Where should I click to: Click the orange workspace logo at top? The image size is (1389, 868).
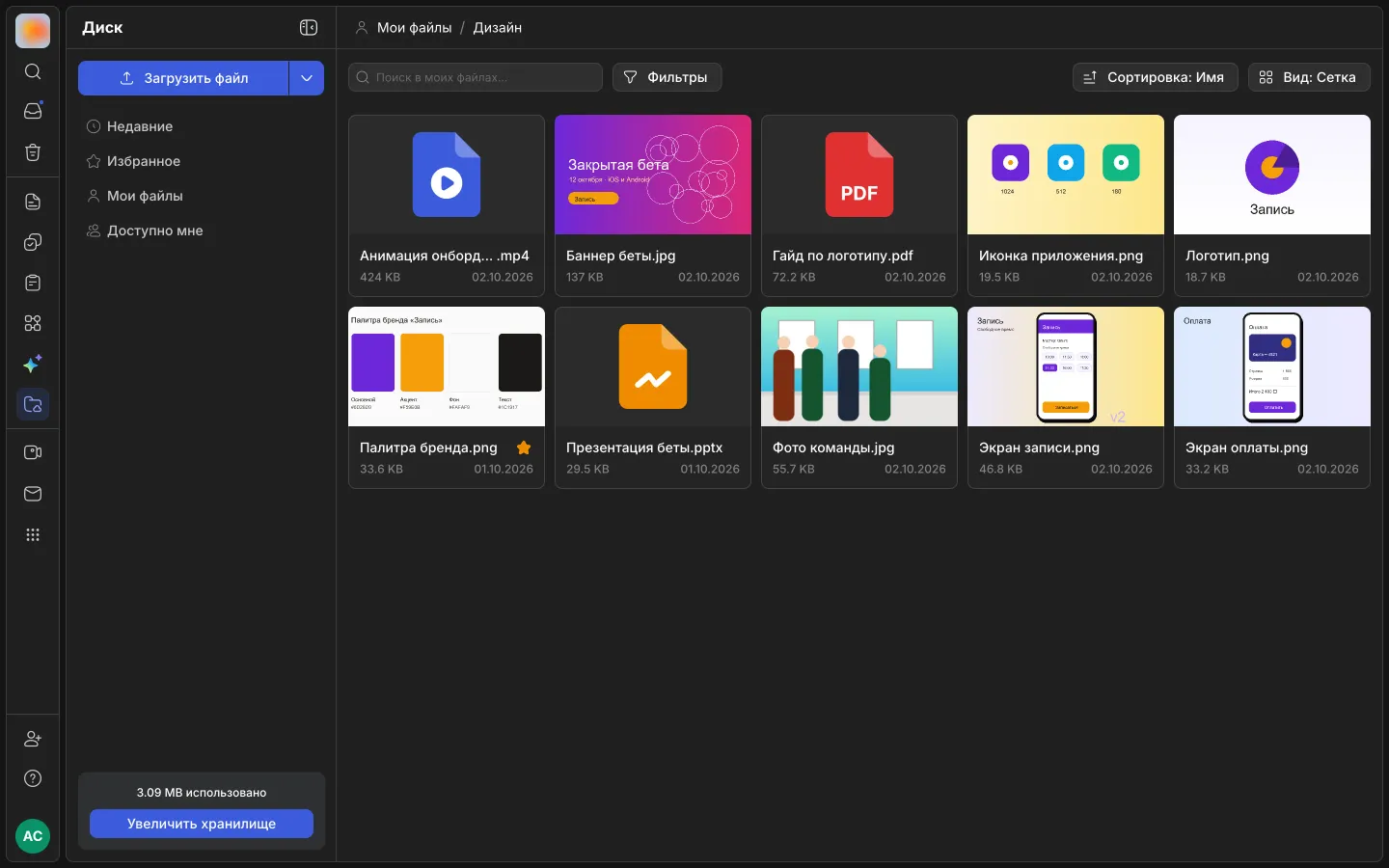33,31
